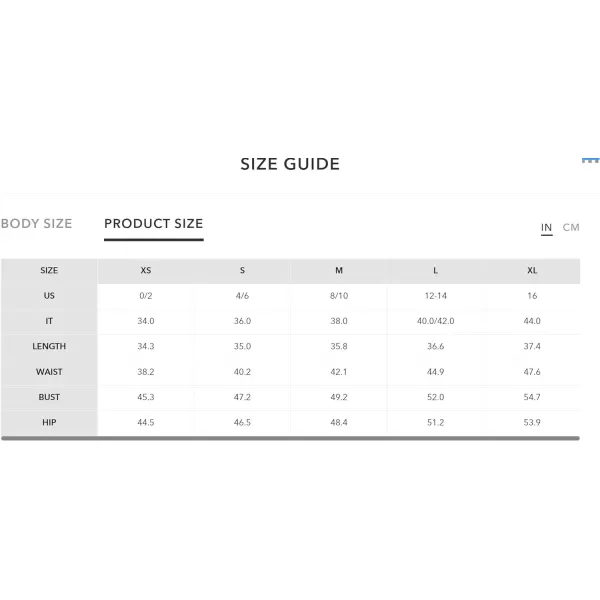Click the SIZE GUIDE heading
This screenshot has height=600, width=600.
tap(290, 164)
